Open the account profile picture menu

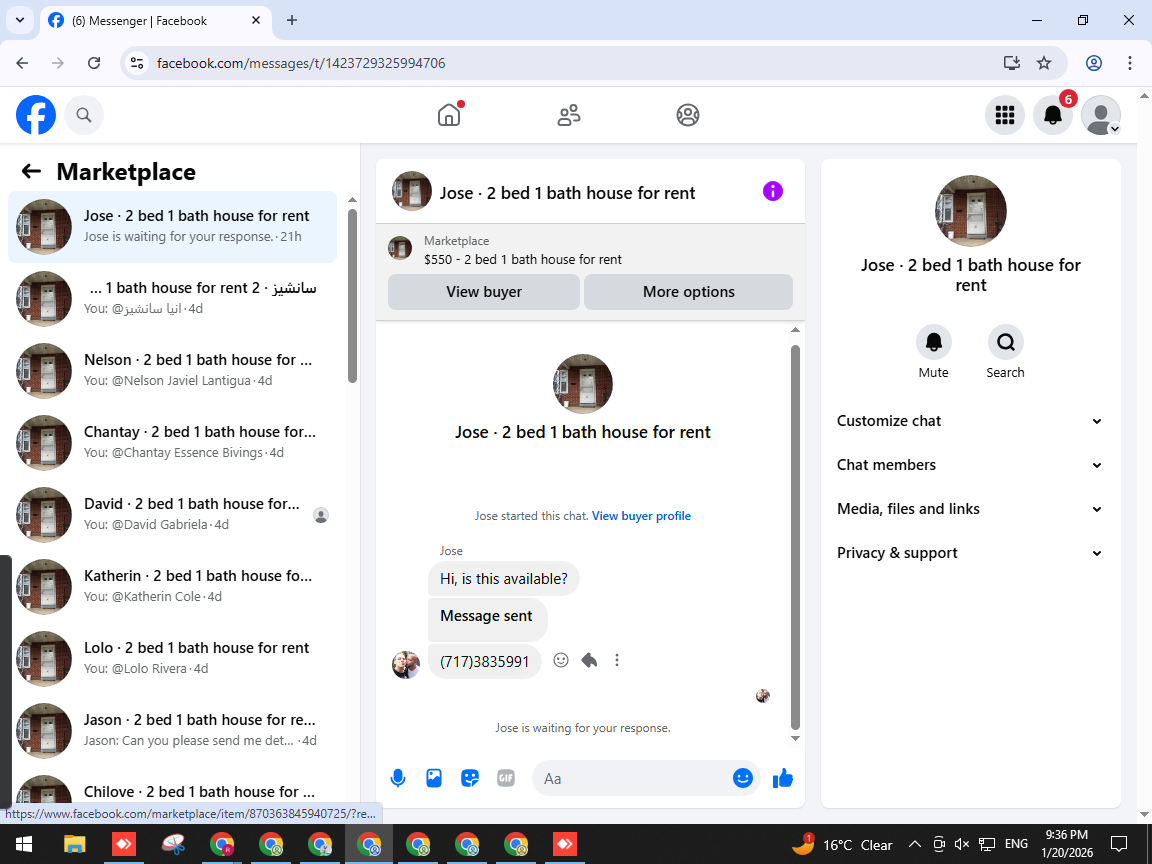click(x=1101, y=115)
